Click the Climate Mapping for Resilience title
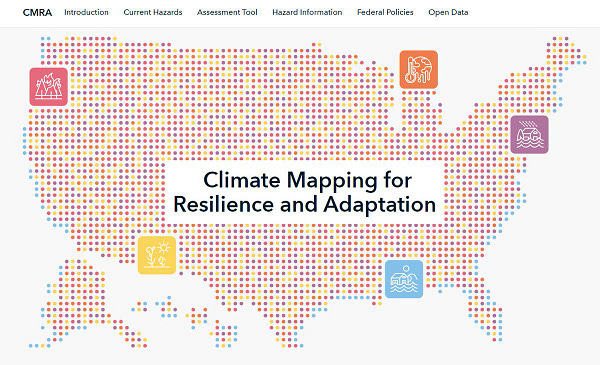The image size is (600, 365). [x=305, y=192]
